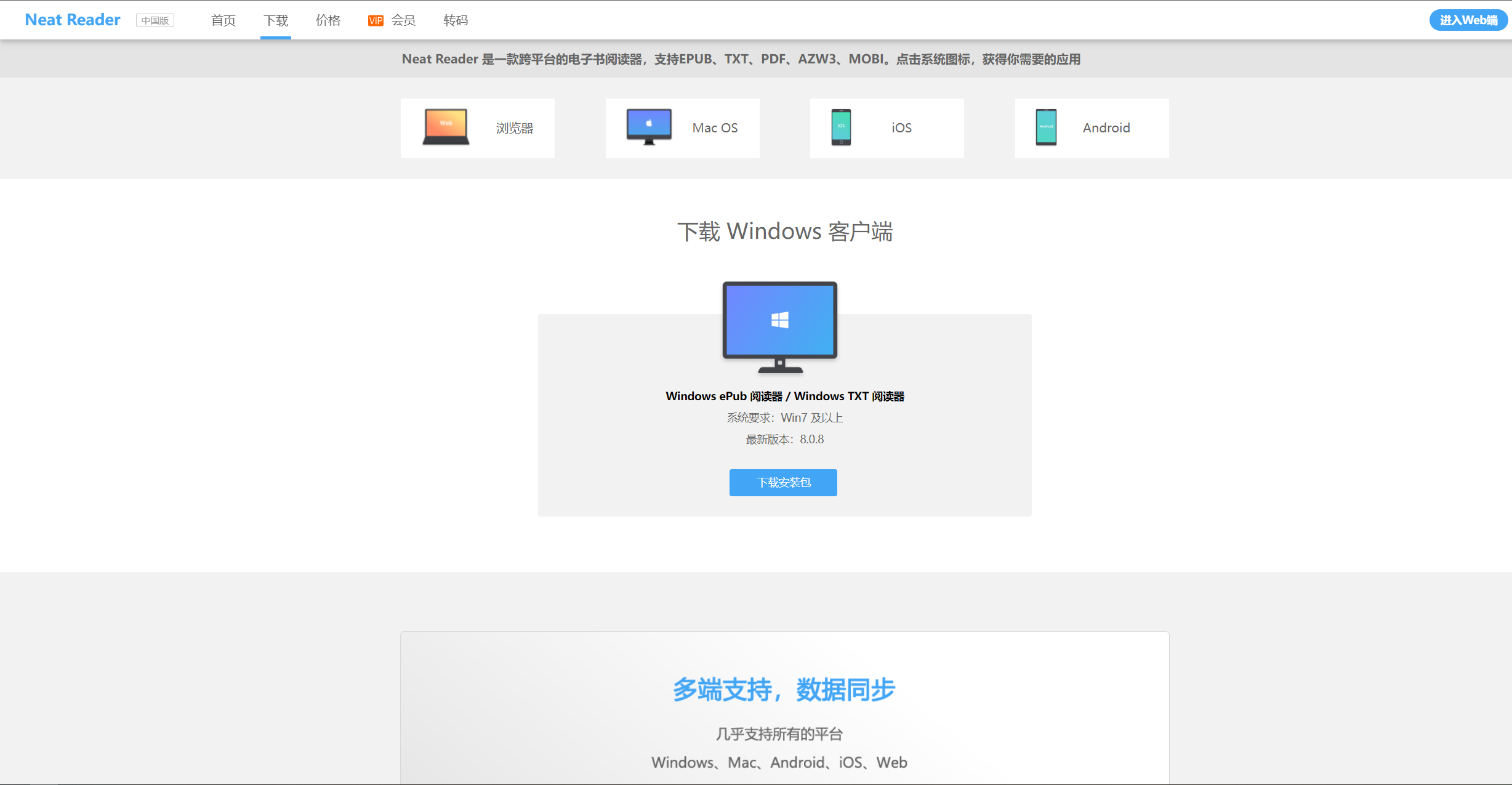Viewport: 1512px width, 785px height.
Task: Click the 最新版本：8.0.8 text
Action: pos(785,439)
